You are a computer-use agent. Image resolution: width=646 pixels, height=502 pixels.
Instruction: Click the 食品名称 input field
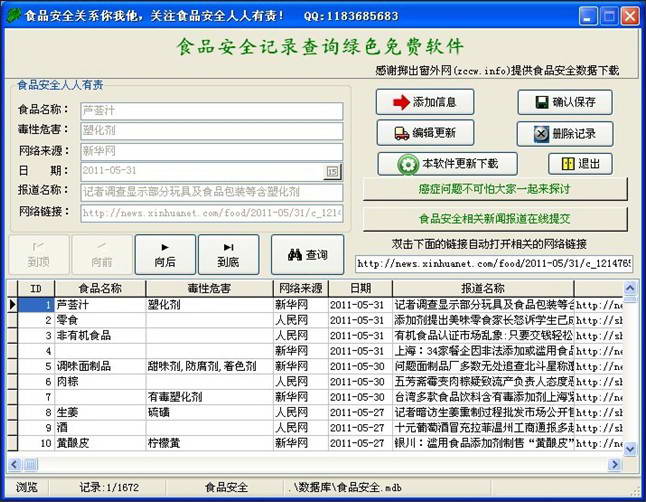click(212, 111)
